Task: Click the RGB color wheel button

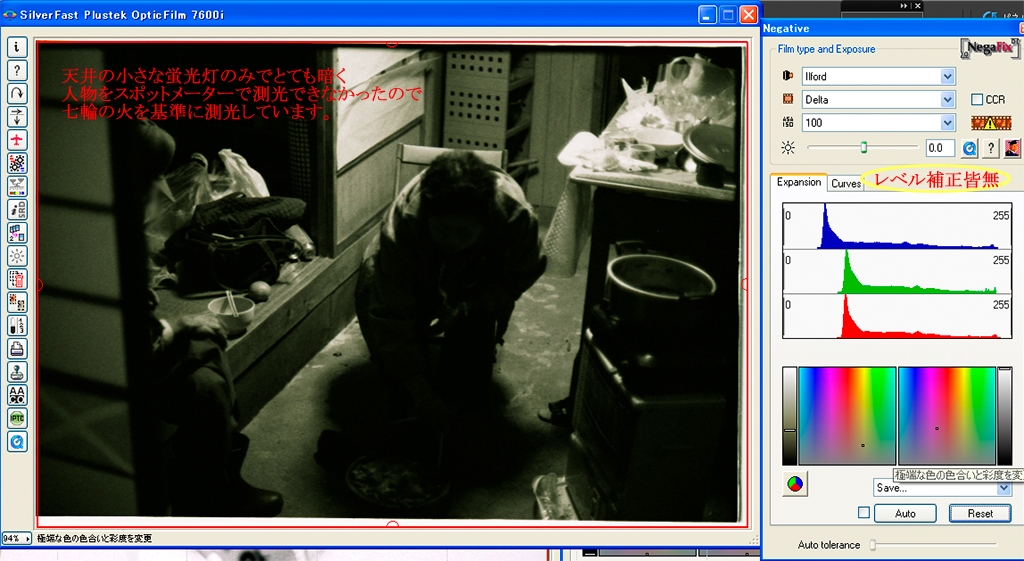Action: tap(795, 484)
